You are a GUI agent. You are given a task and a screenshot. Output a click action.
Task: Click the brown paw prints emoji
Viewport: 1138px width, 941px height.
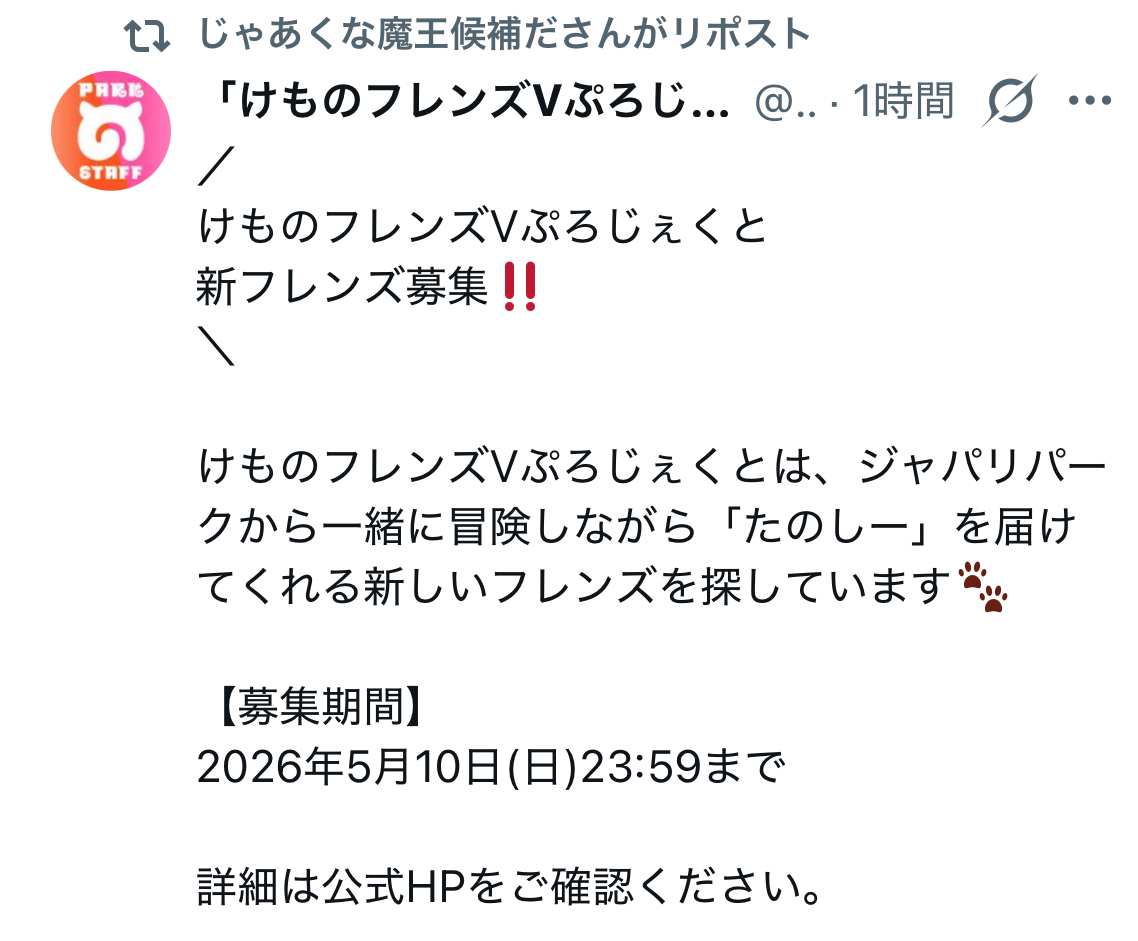(x=983, y=585)
